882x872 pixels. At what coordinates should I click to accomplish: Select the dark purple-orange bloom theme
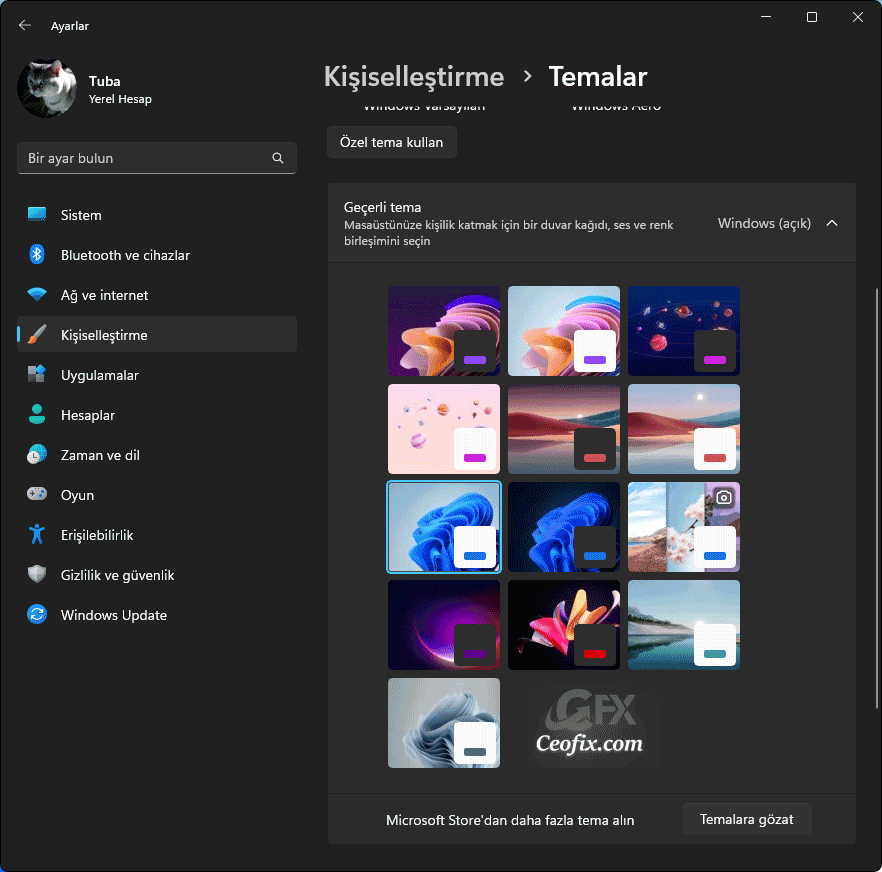click(x=444, y=331)
